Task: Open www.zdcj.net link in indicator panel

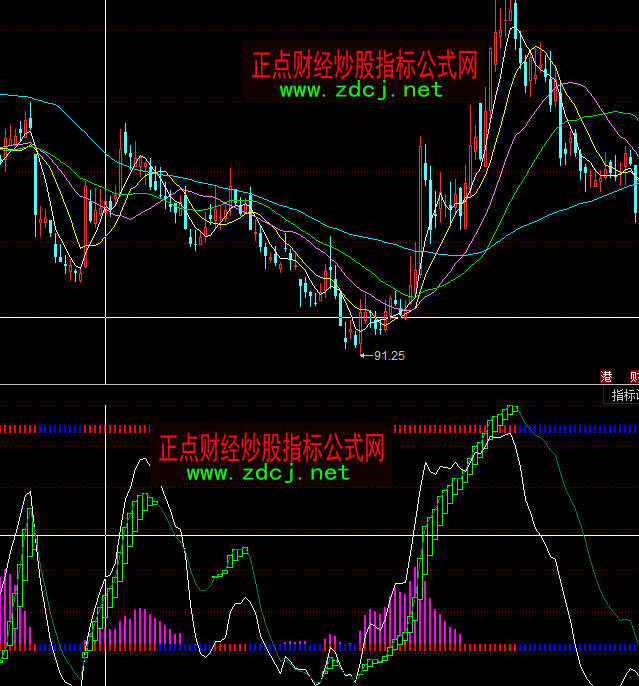Action: 268,473
